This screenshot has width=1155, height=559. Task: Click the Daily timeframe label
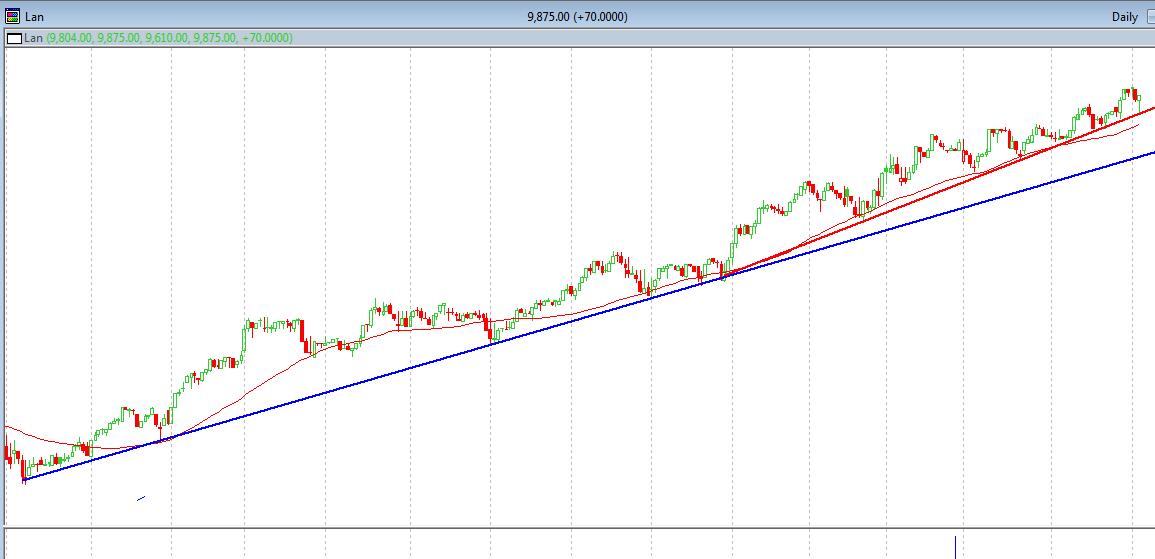pyautogui.click(x=1124, y=17)
